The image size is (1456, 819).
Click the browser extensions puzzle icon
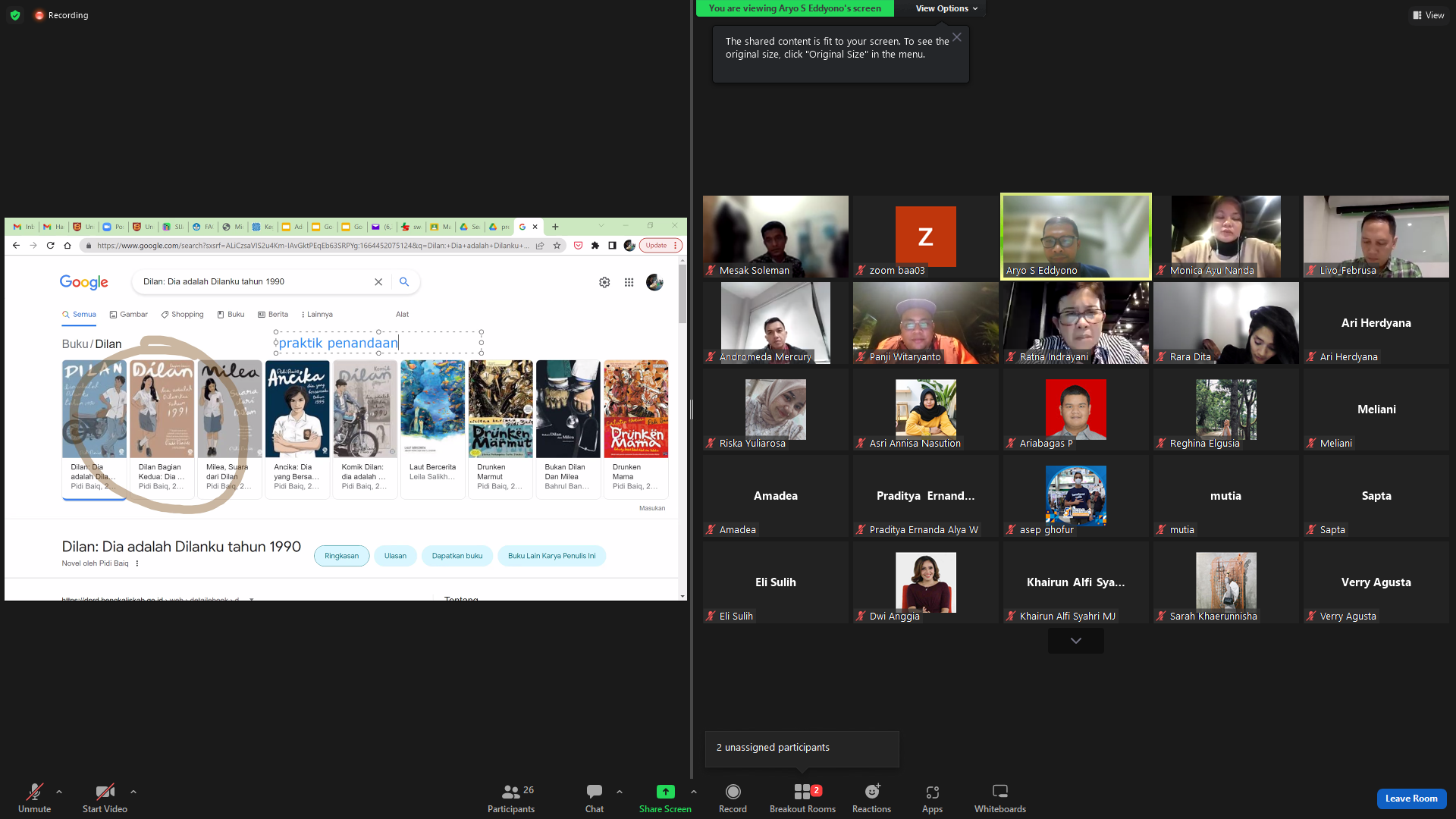click(x=595, y=246)
